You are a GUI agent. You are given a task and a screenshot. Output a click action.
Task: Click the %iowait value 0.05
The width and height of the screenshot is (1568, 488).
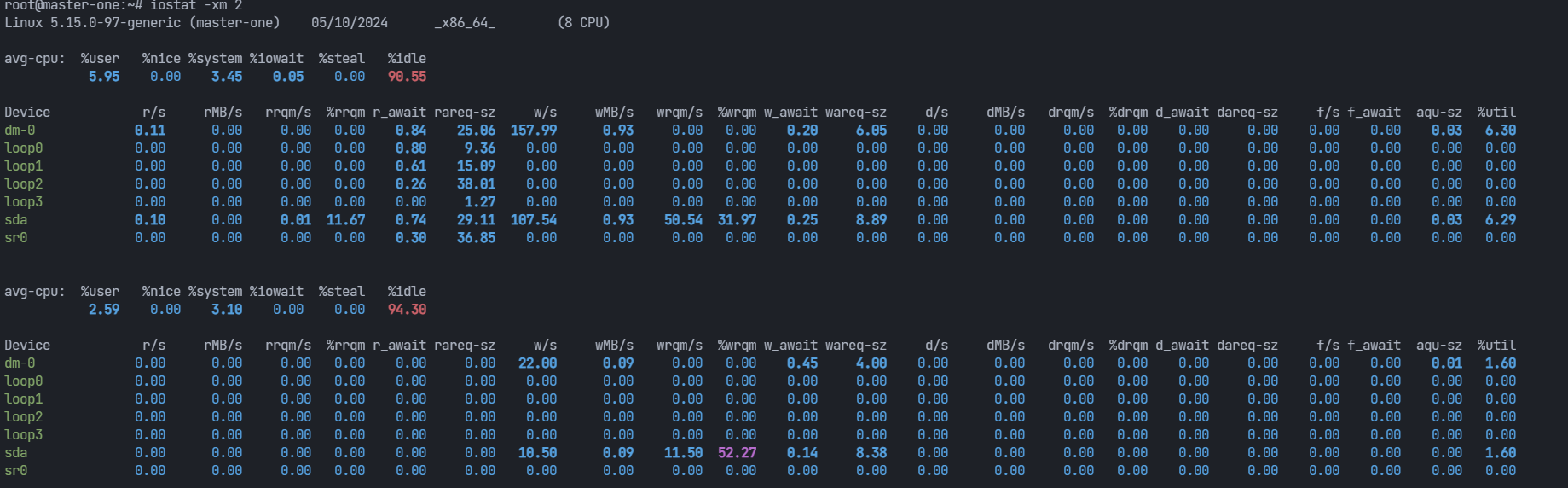pos(288,77)
